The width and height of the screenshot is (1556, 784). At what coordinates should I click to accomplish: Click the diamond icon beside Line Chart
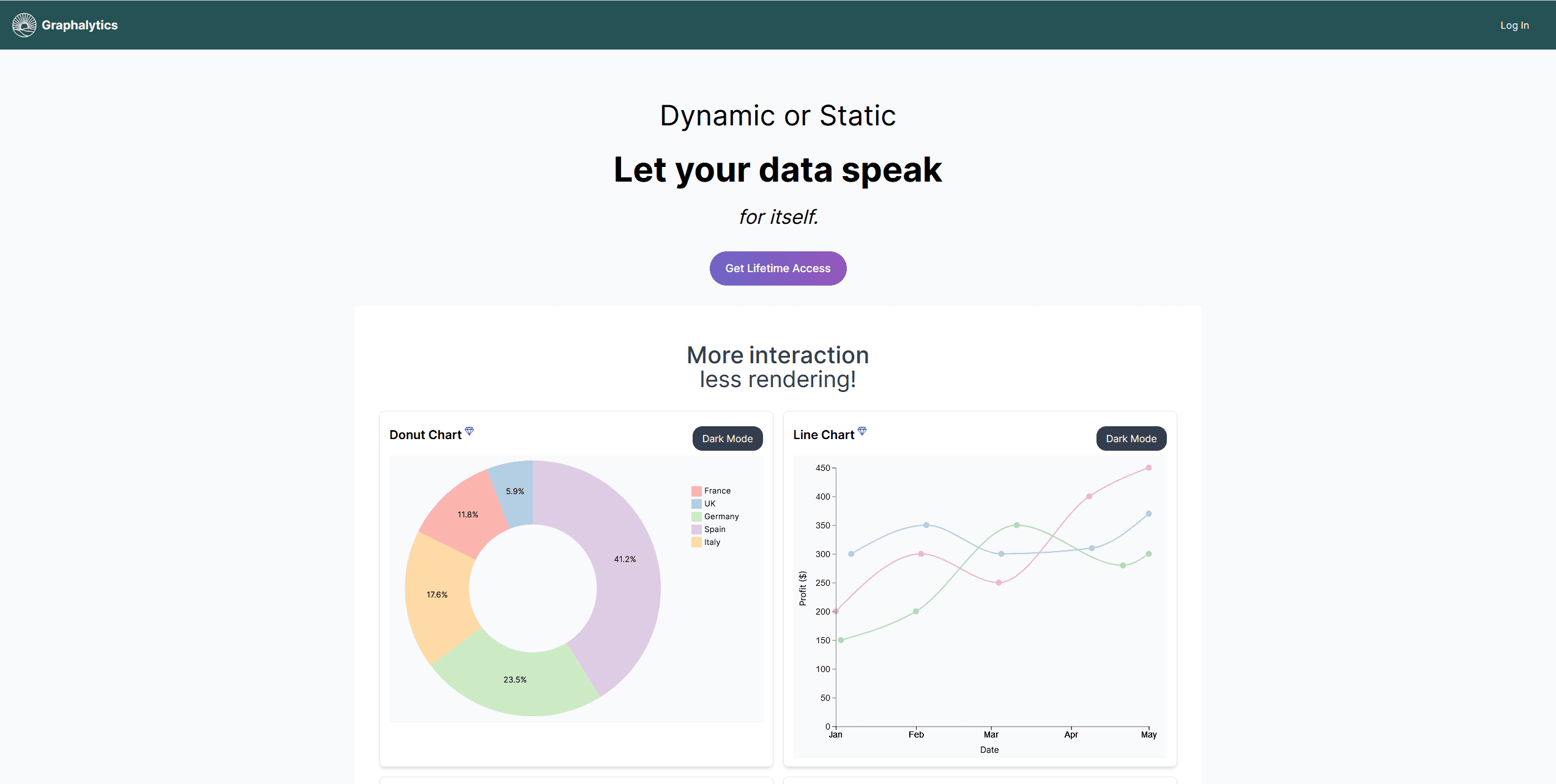tap(862, 431)
